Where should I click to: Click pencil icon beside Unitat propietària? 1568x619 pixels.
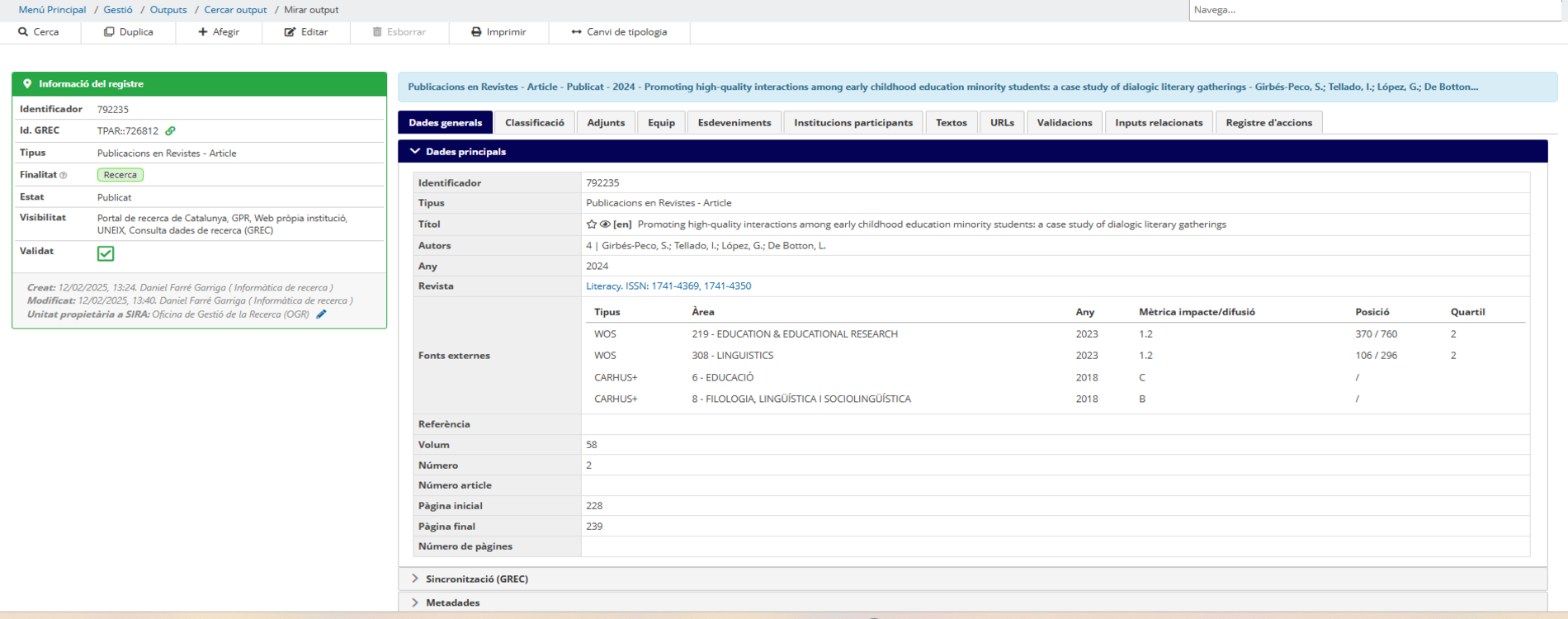322,314
